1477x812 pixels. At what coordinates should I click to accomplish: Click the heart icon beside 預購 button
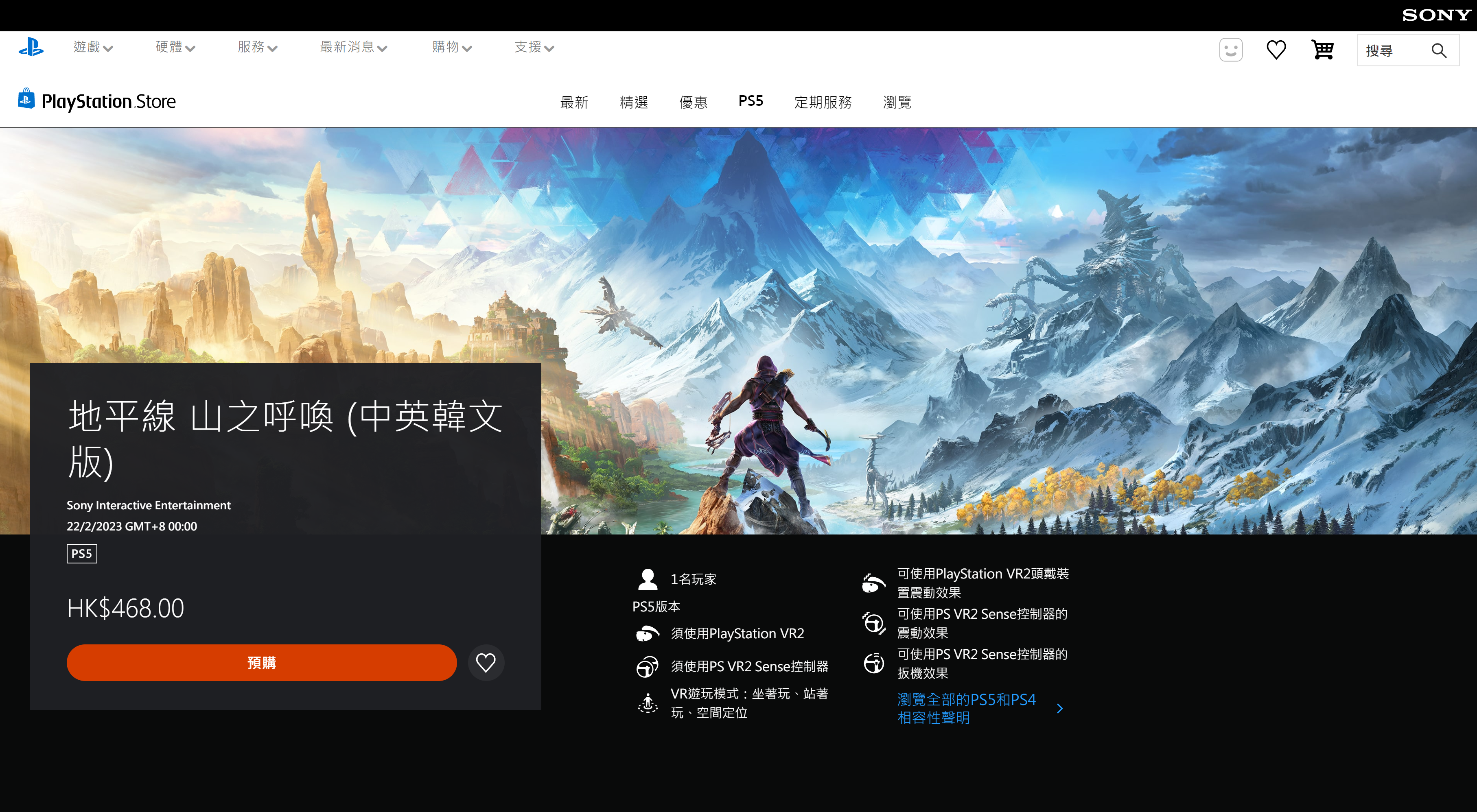pos(487,662)
